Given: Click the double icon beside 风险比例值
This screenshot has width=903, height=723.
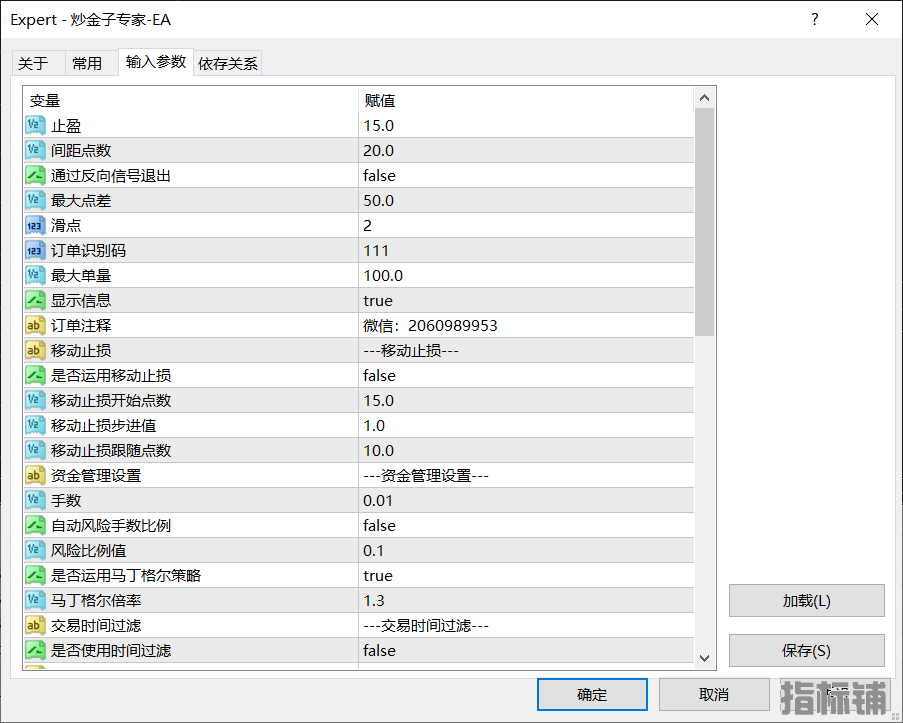Looking at the screenshot, I should point(35,550).
